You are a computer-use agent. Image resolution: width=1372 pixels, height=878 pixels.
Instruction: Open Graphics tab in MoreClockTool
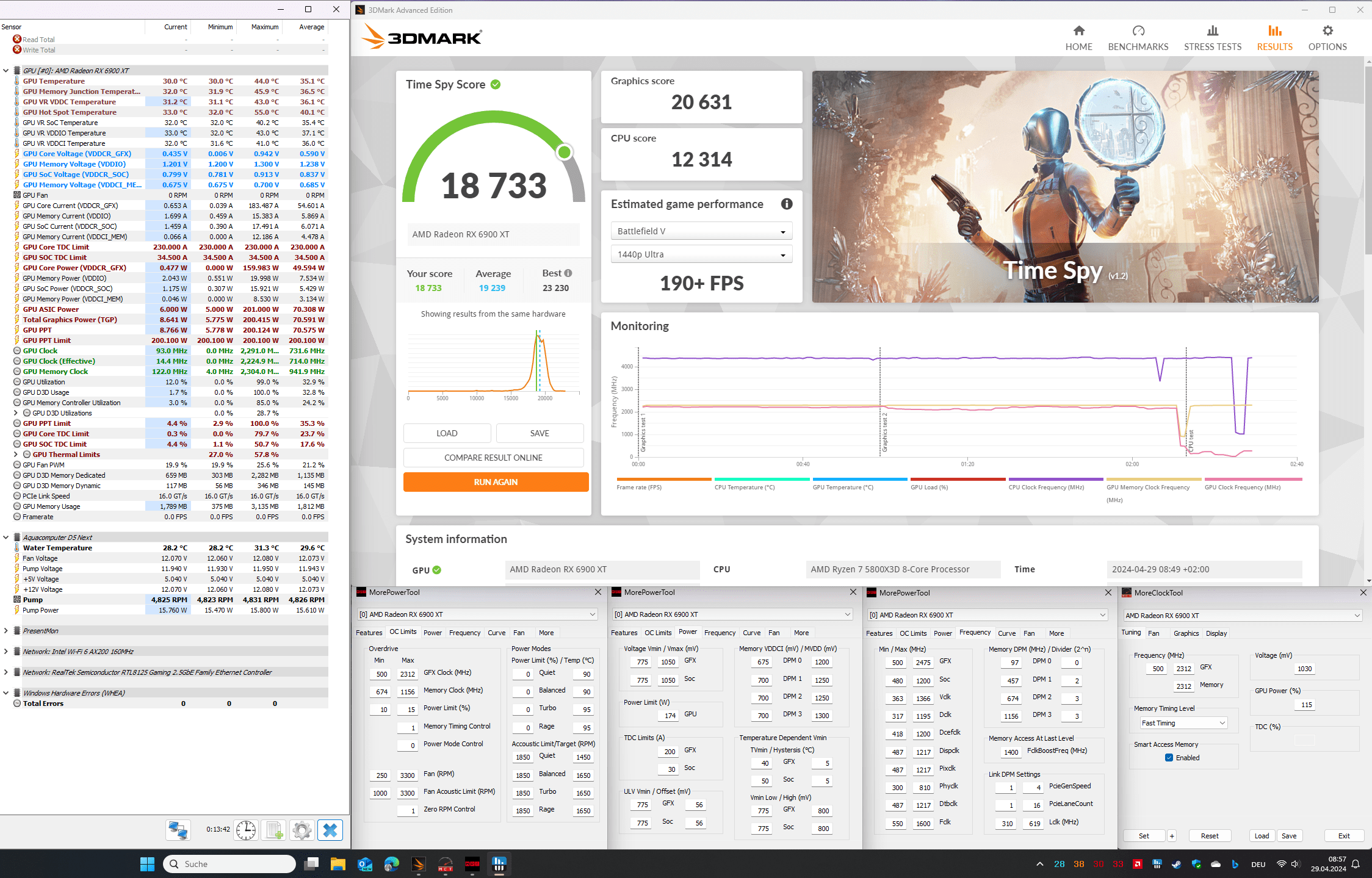[x=1186, y=633]
